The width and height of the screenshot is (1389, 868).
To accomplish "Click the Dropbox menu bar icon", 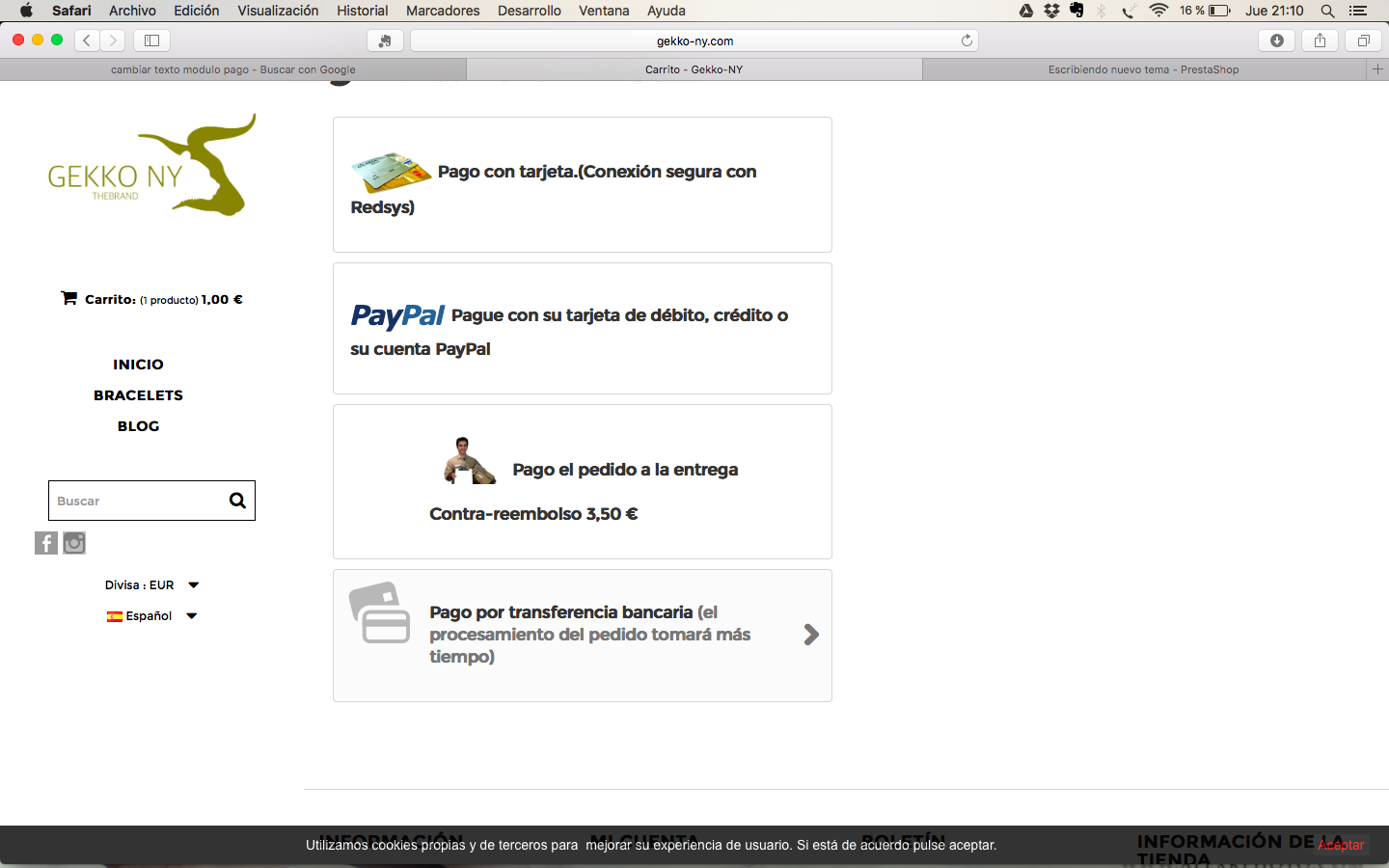I will pos(1051,11).
